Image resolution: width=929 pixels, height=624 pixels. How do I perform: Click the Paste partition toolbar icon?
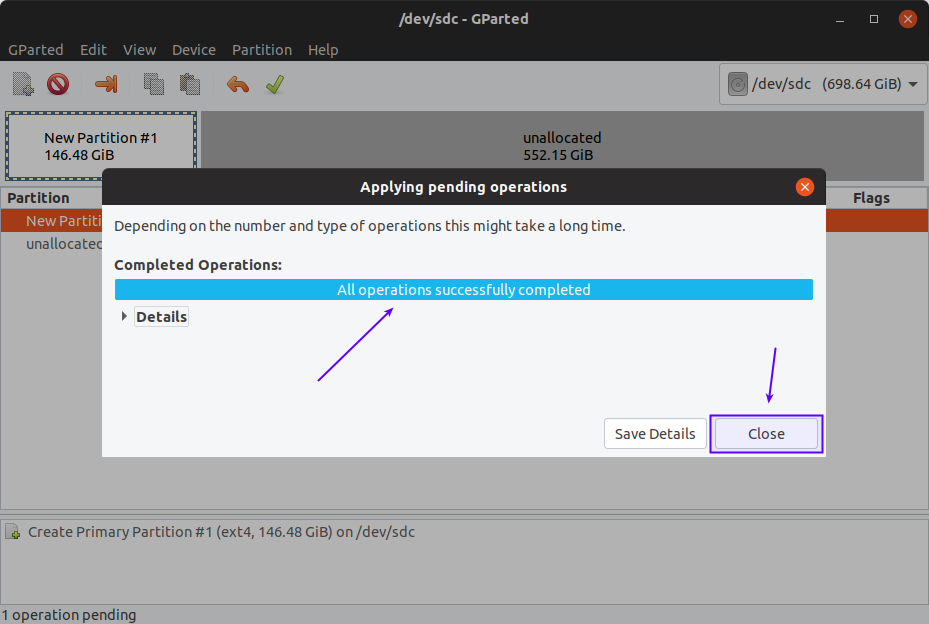189,84
